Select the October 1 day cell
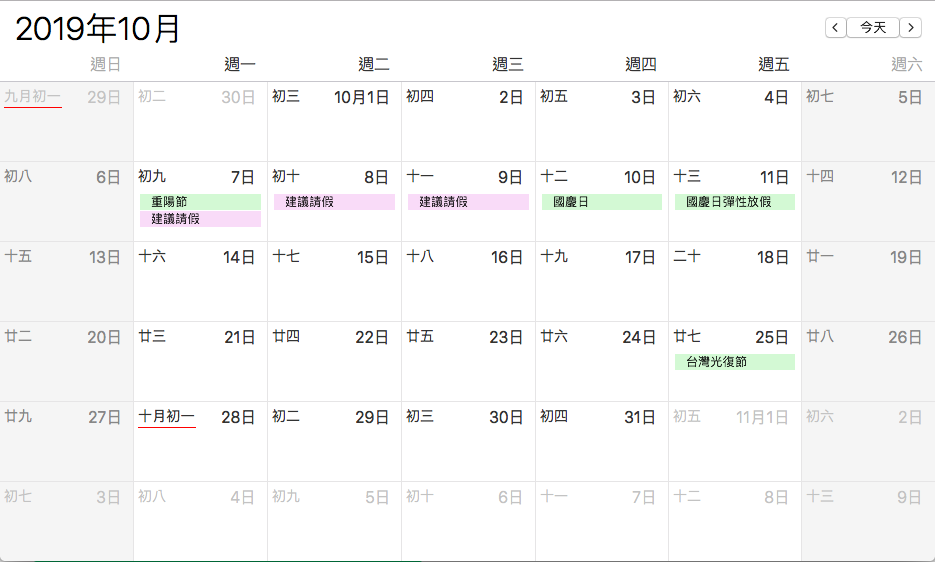935x562 pixels. click(335, 122)
